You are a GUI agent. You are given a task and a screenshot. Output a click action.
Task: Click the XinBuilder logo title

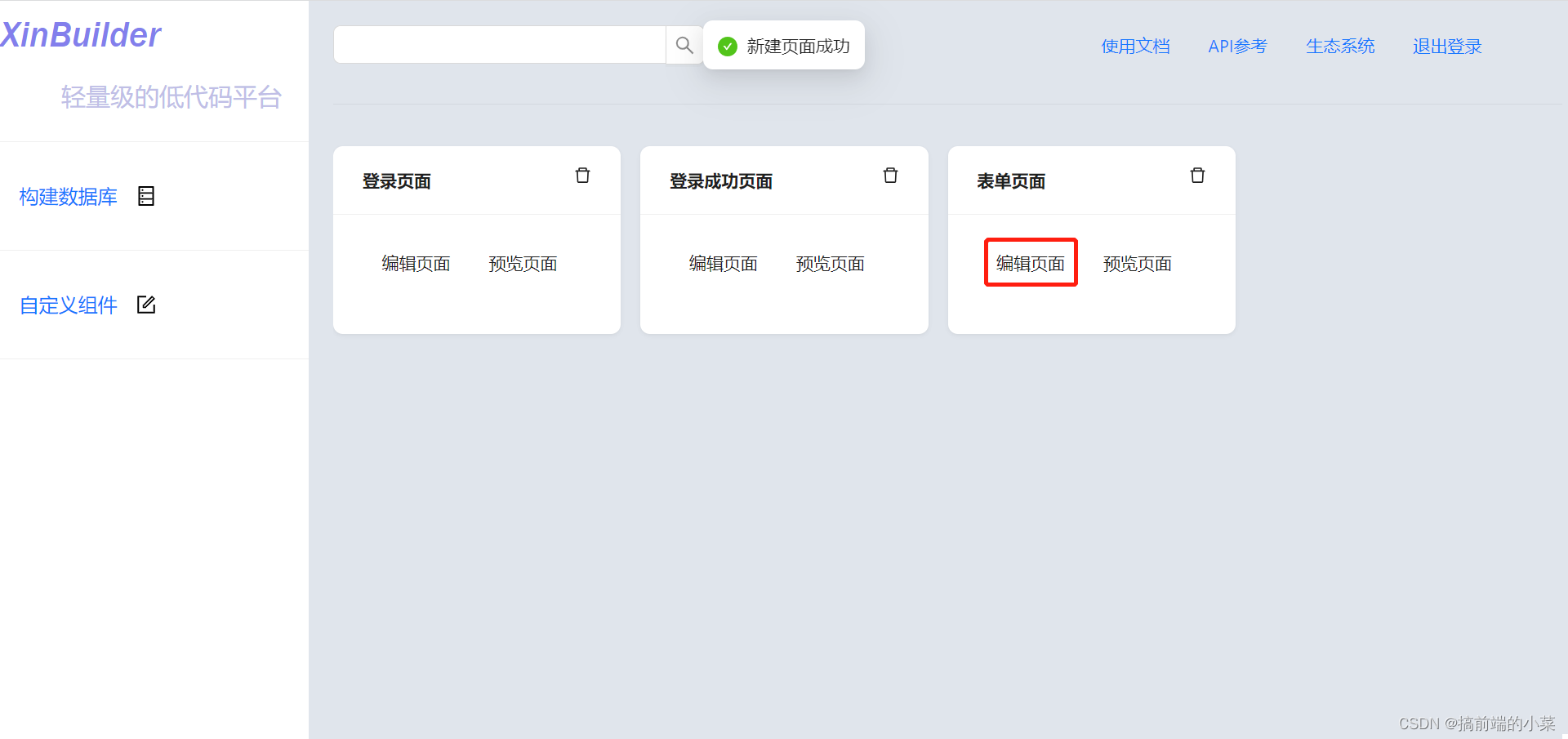pos(81,35)
